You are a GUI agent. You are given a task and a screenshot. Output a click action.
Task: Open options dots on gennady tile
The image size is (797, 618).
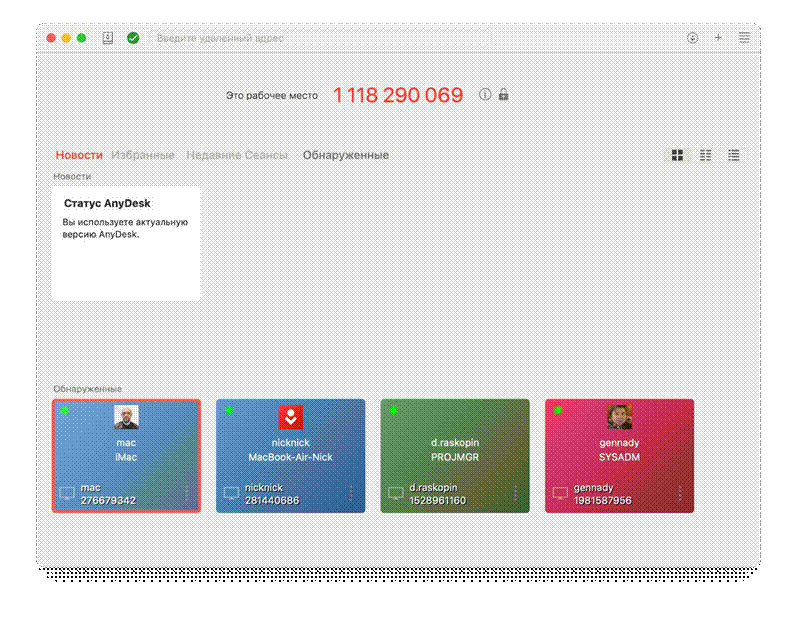680,493
